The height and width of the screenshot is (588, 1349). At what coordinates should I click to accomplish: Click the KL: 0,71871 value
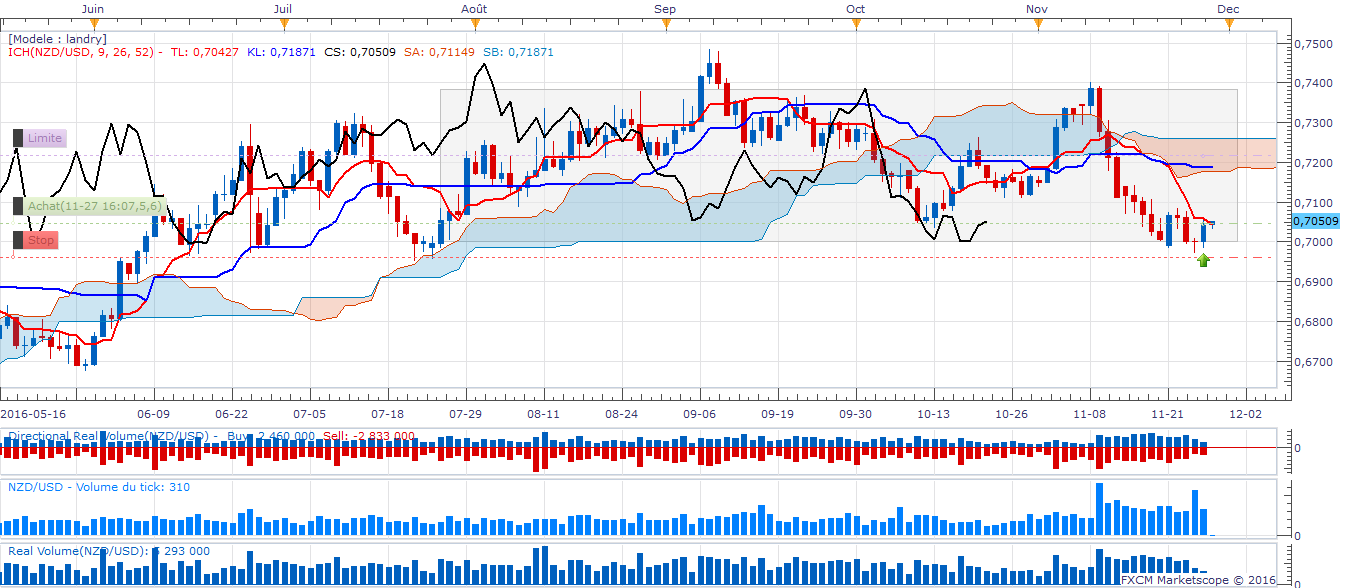282,51
